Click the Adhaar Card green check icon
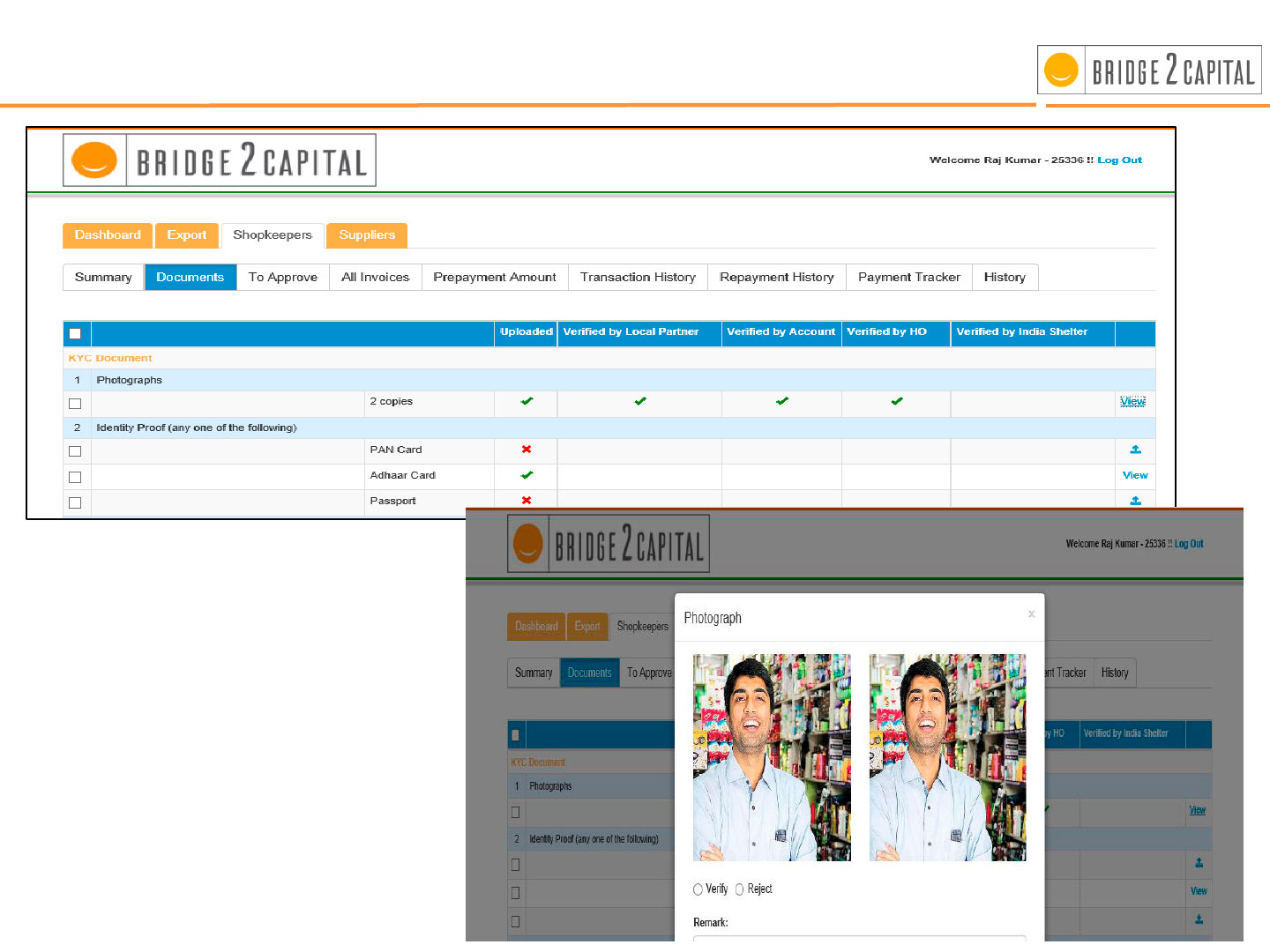The height and width of the screenshot is (952, 1270). tap(527, 475)
